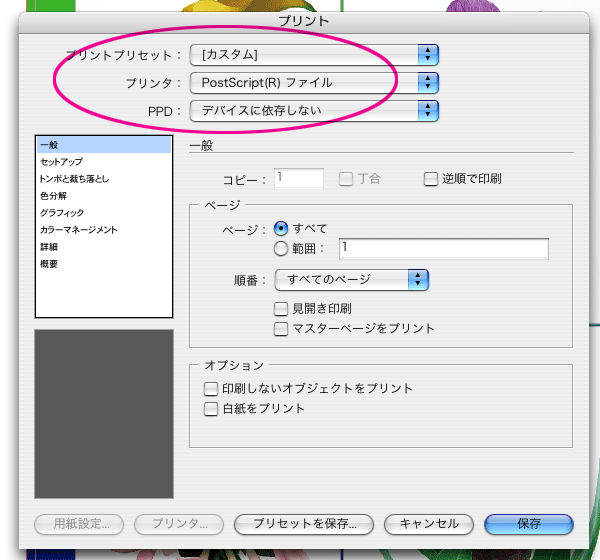
Task: Click the キャンセル button
Action: (x=429, y=524)
